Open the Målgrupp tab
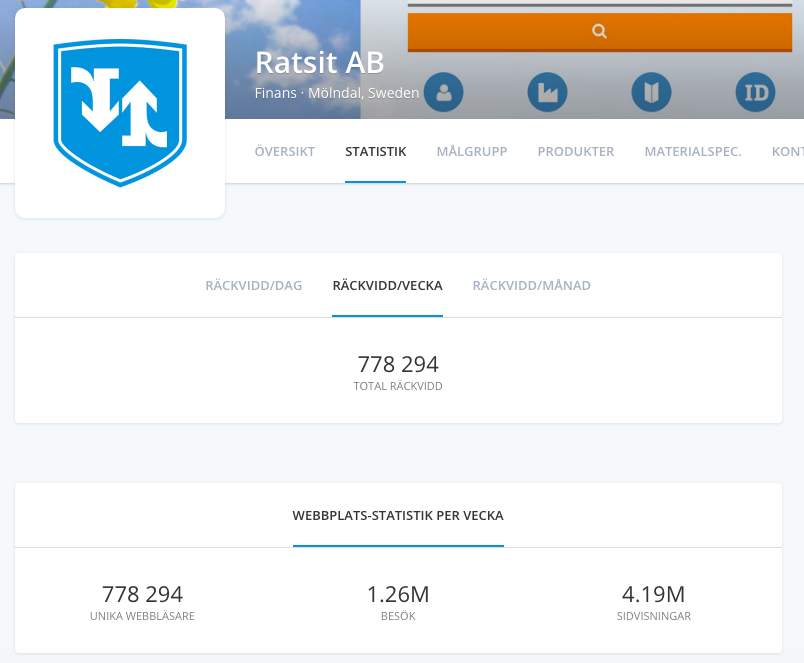Image resolution: width=804 pixels, height=663 pixels. pyautogui.click(x=472, y=152)
